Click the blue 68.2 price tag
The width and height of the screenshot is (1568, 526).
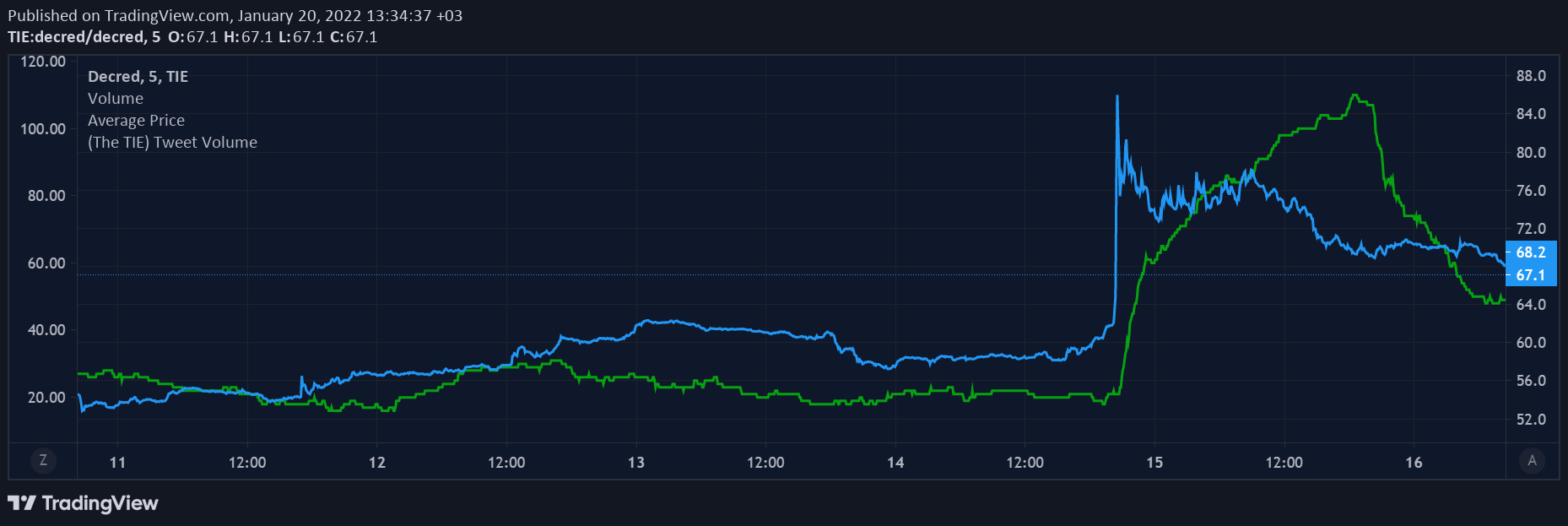tap(1530, 252)
